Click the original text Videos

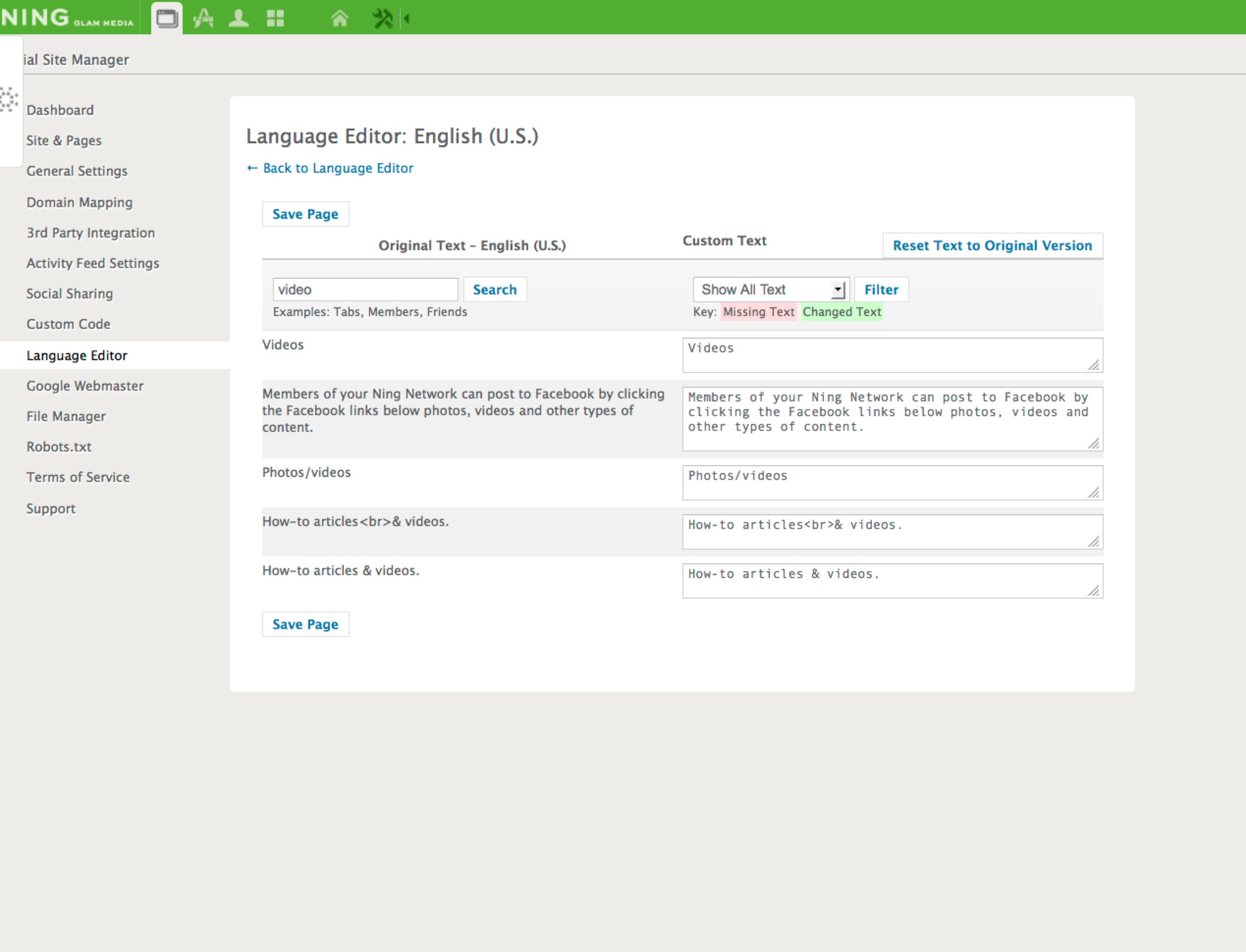pos(283,344)
